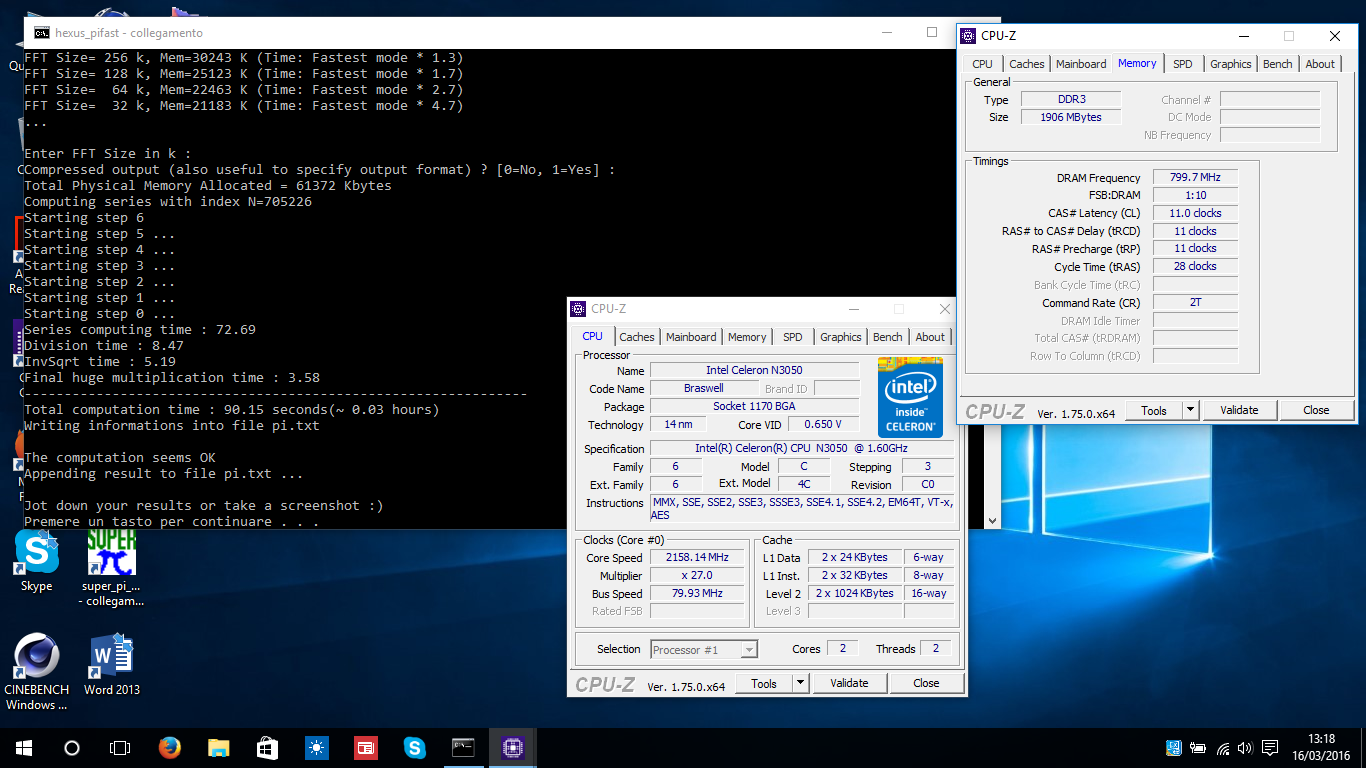
Task: Open battery status tray icon
Action: 1199,748
